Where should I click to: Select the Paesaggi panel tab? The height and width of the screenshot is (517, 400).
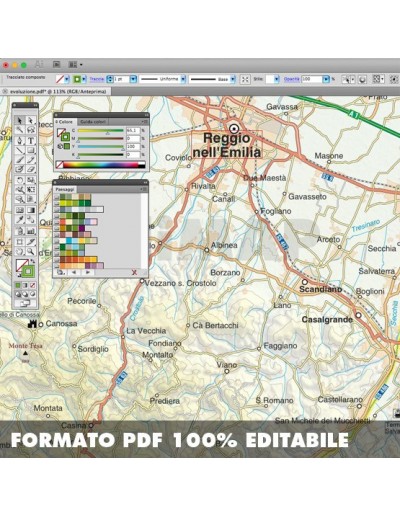[x=65, y=189]
